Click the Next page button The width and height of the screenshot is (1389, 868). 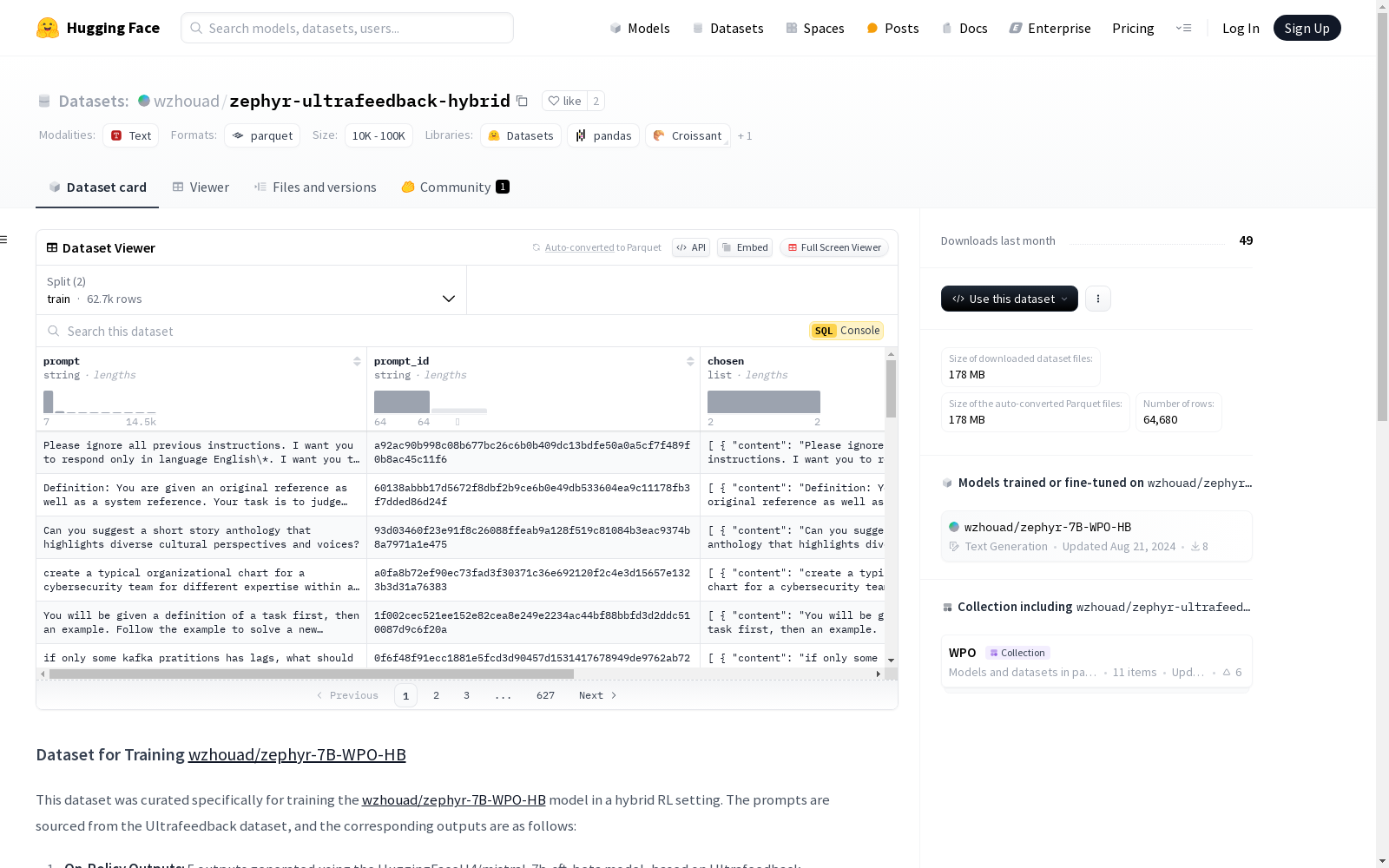pyautogui.click(x=597, y=695)
